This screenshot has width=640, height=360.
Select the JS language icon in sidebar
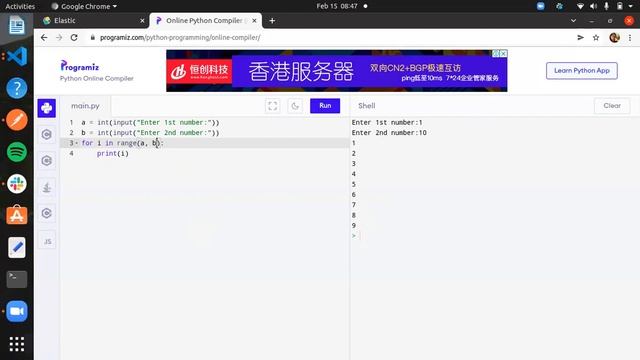(47, 241)
